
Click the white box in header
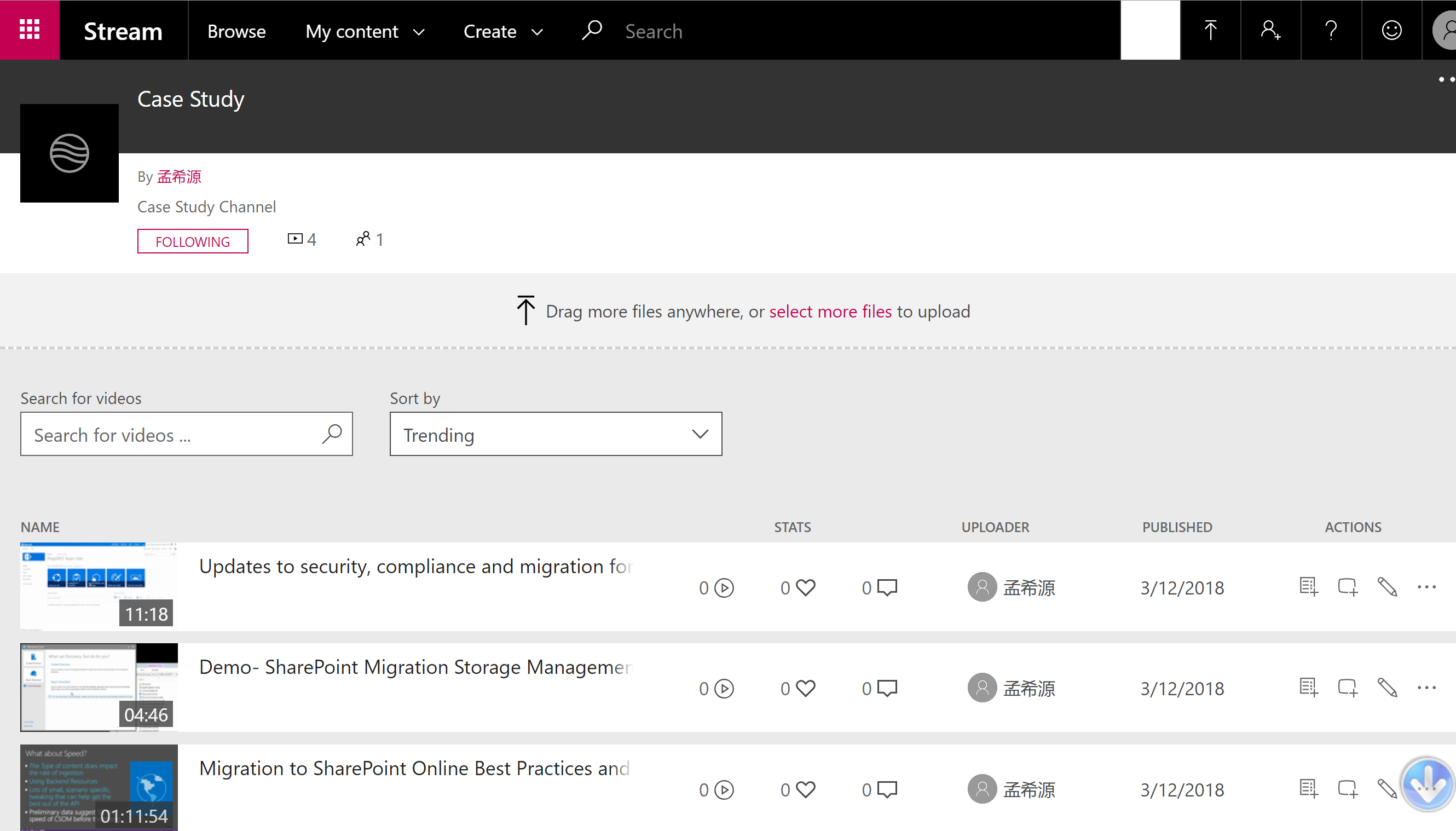[1150, 30]
